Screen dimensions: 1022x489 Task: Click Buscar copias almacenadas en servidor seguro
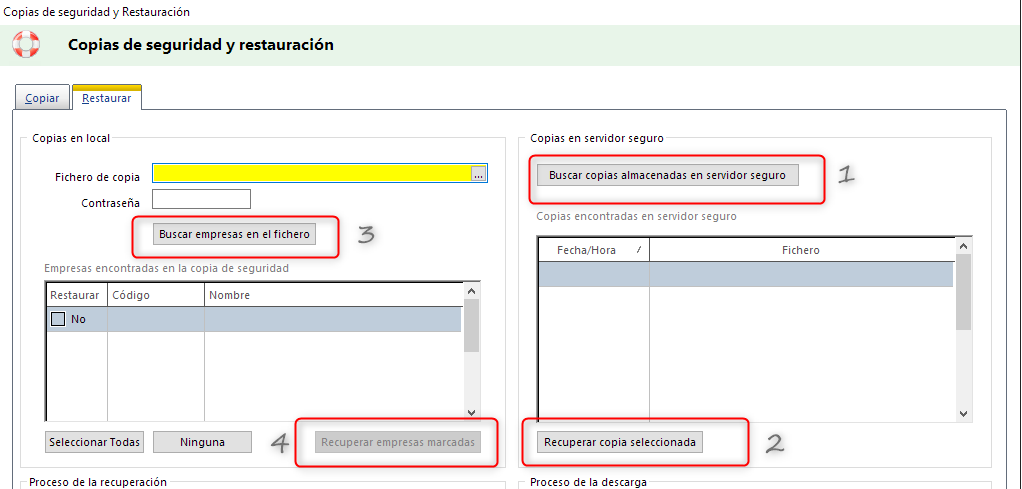coord(667,175)
